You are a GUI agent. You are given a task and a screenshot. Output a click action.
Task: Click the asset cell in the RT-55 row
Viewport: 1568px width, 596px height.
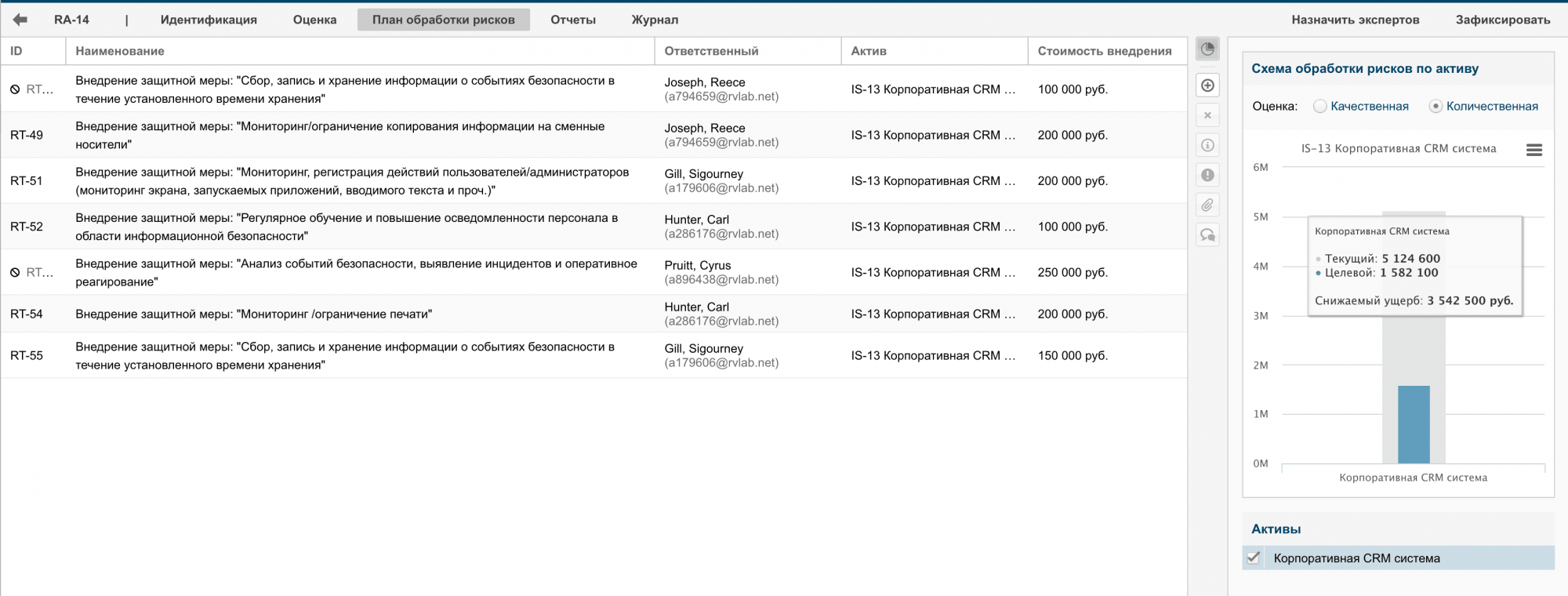point(934,355)
